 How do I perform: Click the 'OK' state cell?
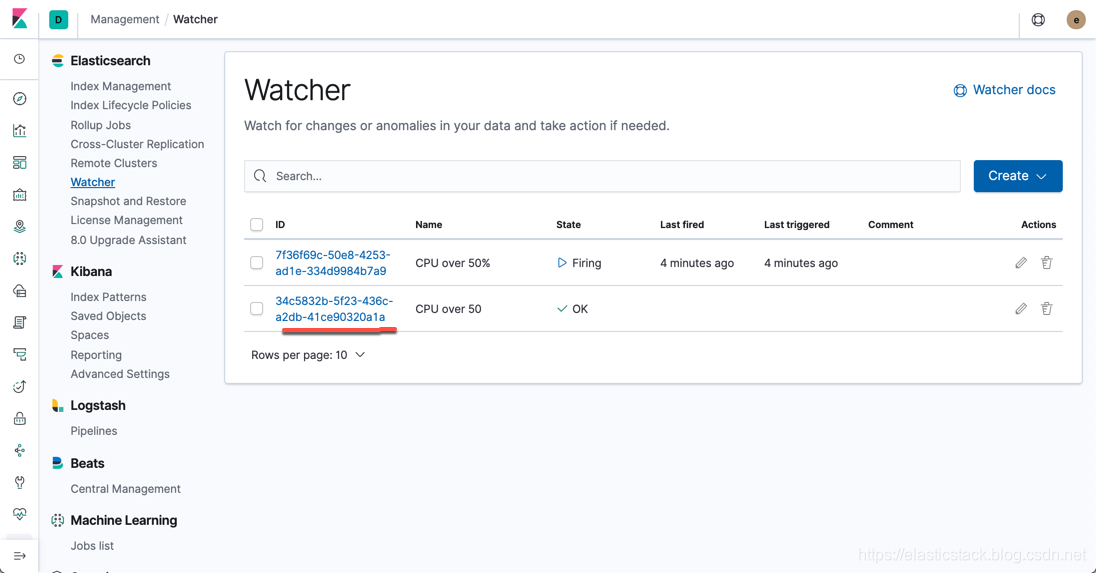pos(572,309)
